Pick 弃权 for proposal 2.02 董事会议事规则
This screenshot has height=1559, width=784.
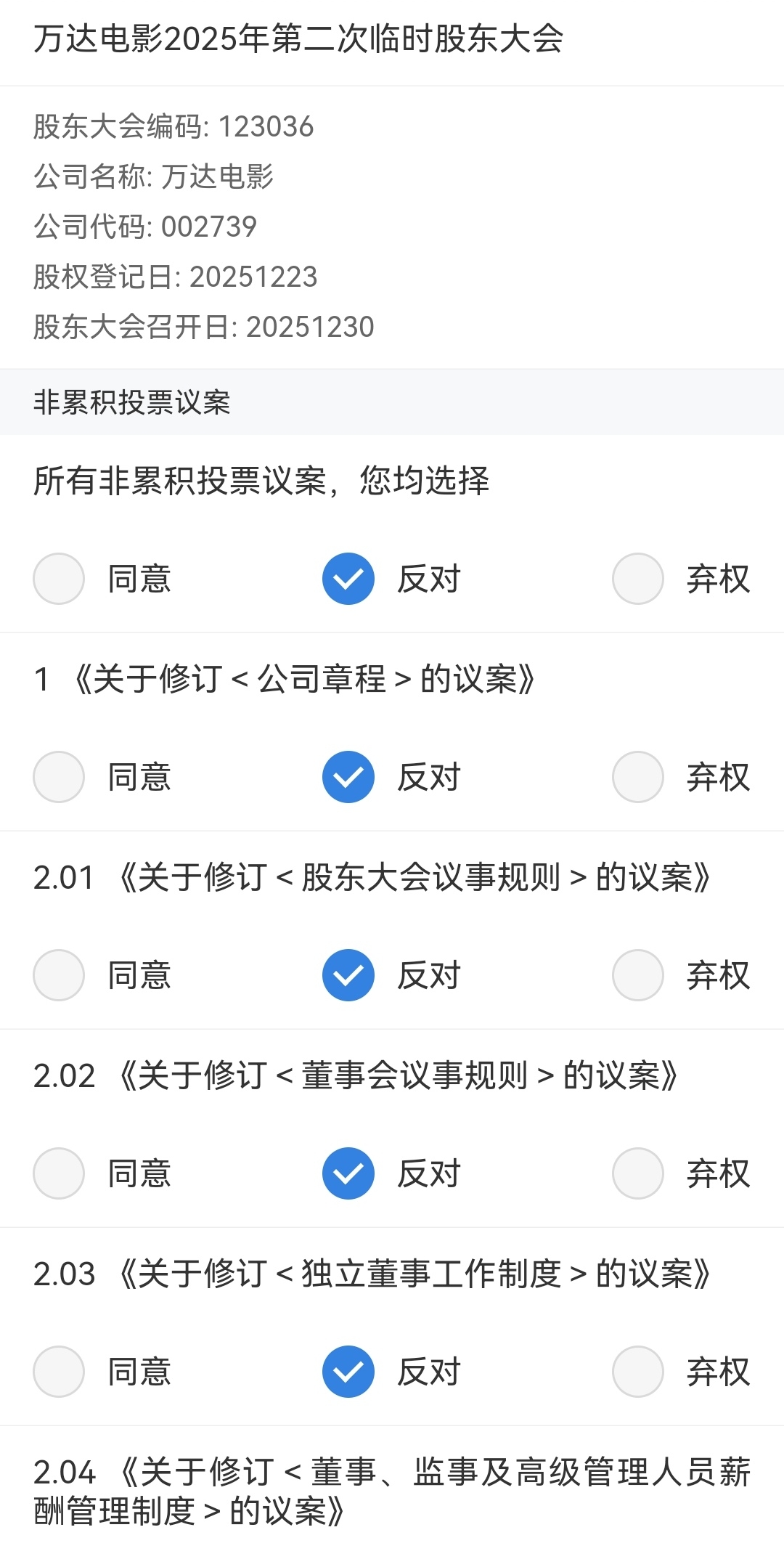[638, 1173]
